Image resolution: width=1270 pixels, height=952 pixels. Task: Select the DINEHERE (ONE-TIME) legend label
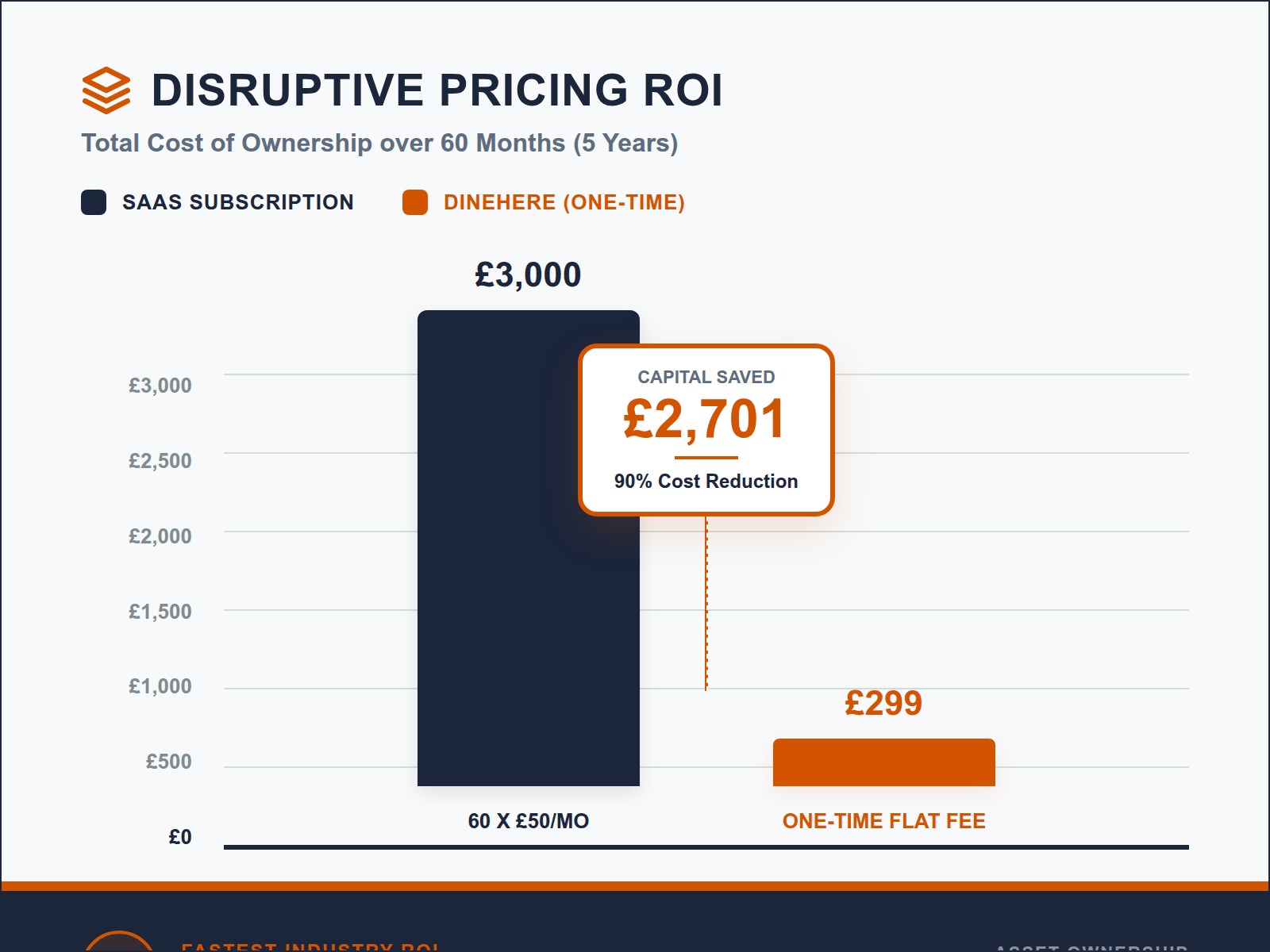[564, 202]
